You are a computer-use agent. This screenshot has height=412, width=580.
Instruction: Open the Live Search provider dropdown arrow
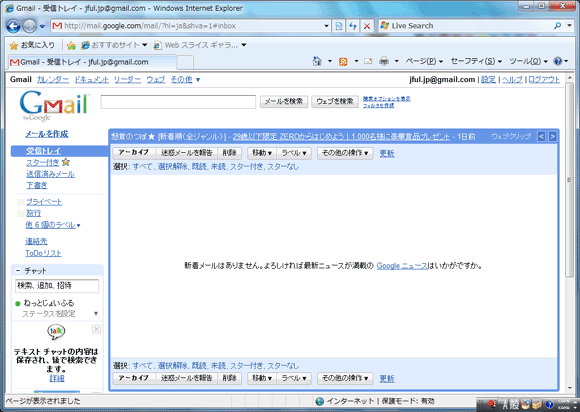pos(569,26)
